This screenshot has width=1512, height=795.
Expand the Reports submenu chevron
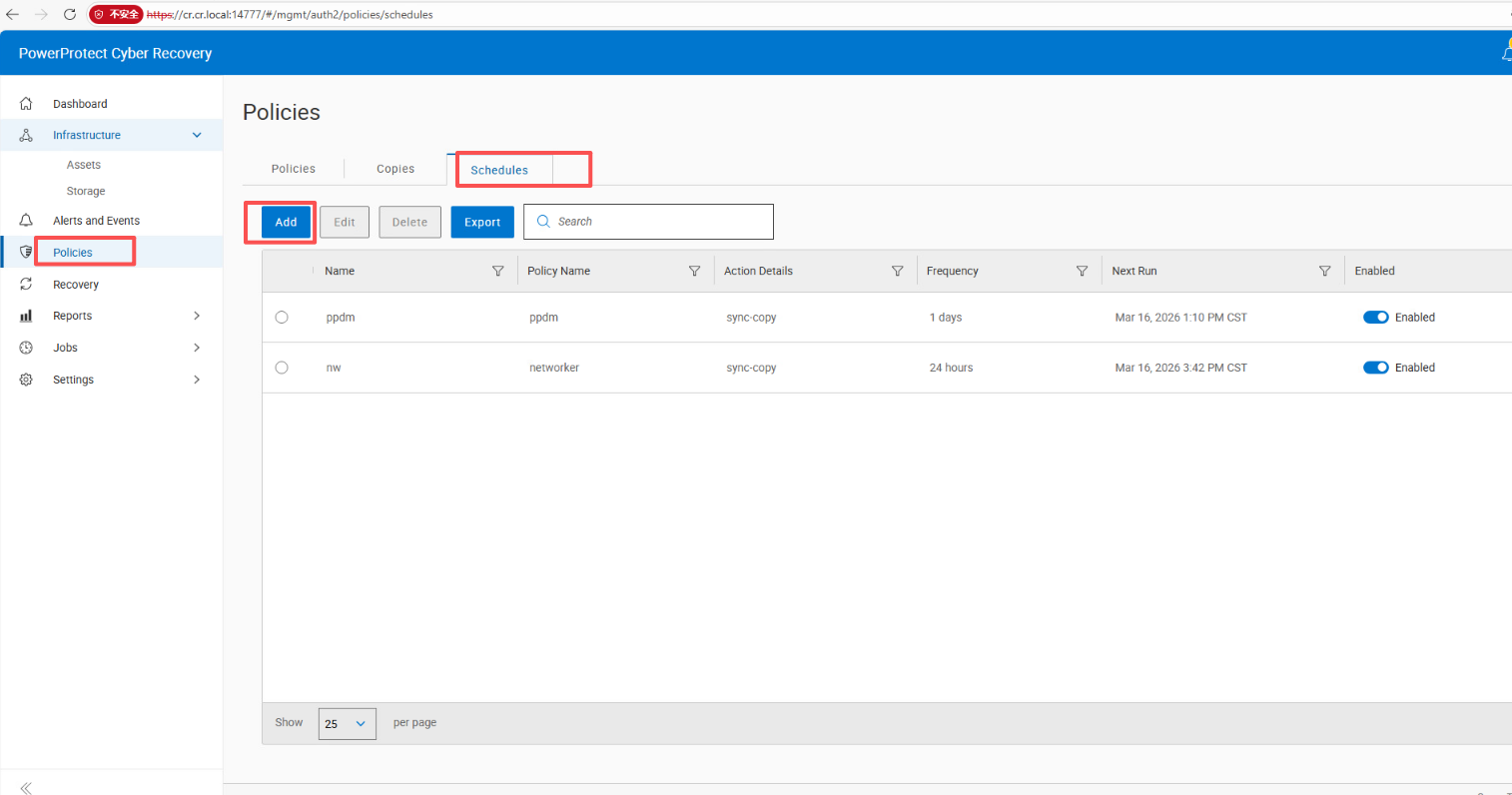point(197,316)
